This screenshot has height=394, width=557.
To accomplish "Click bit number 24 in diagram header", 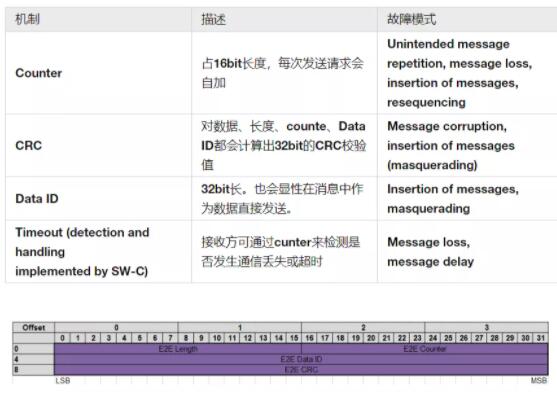I will (x=433, y=338).
